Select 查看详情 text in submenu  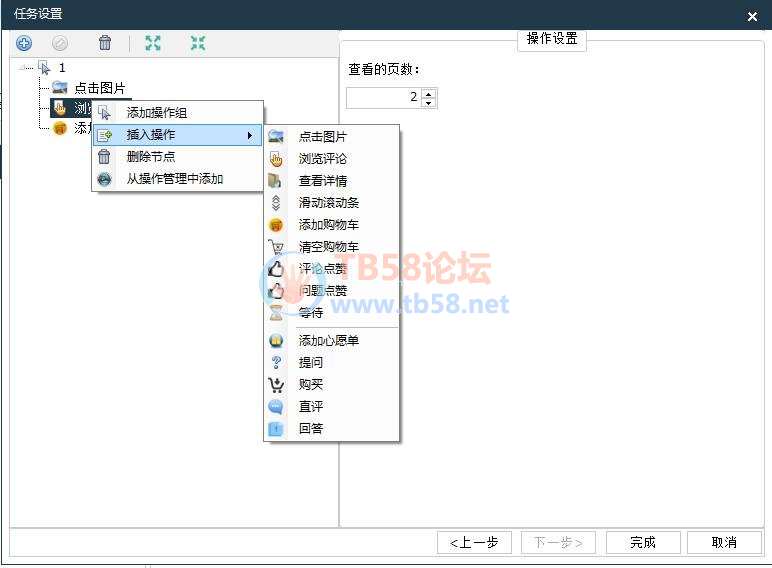point(322,181)
